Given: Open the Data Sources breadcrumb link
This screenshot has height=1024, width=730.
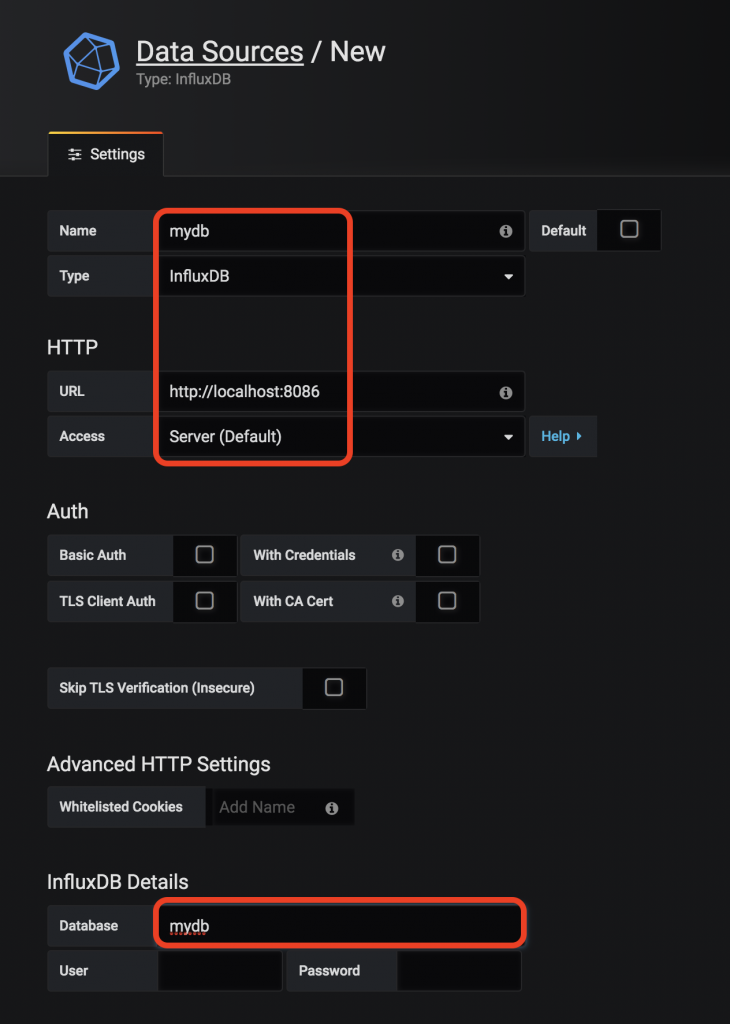Looking at the screenshot, I should [x=220, y=52].
